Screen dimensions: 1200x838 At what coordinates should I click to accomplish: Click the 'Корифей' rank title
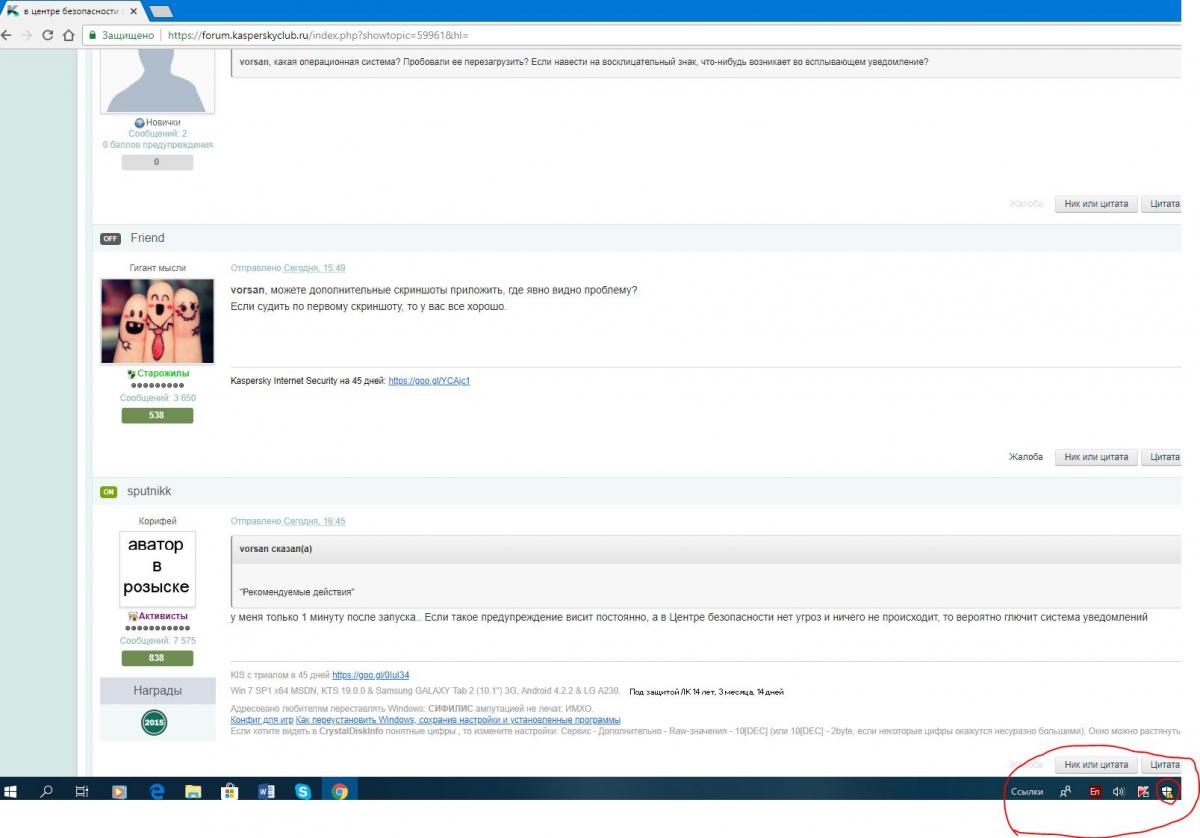157,521
